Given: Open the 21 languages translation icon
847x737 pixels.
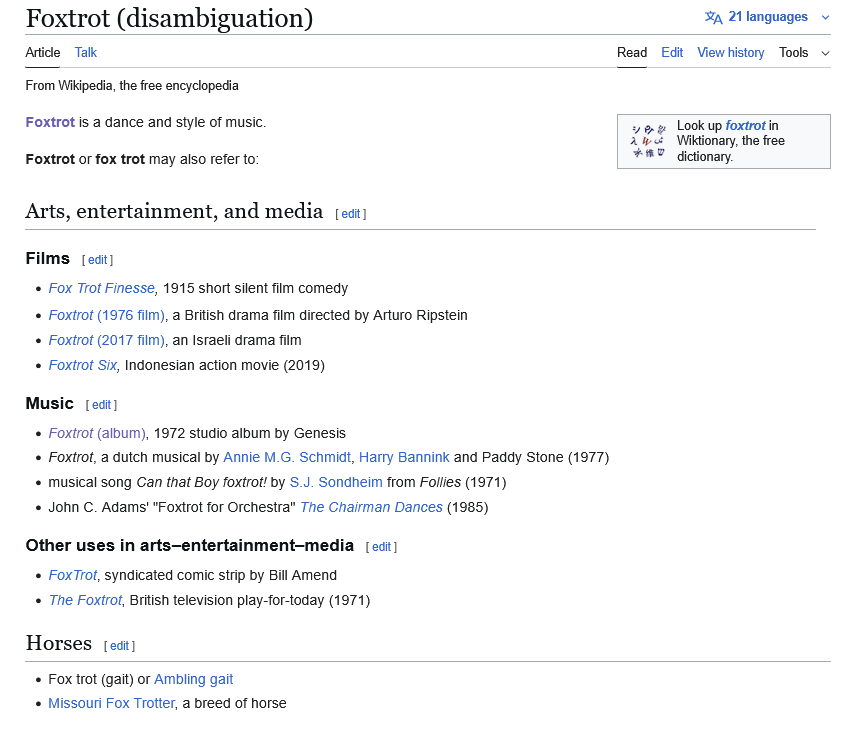Looking at the screenshot, I should pyautogui.click(x=713, y=17).
